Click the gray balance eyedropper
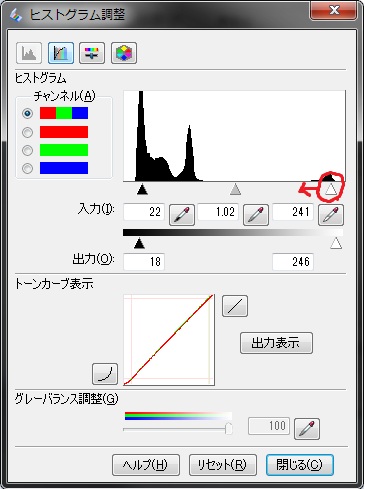 pos(307,429)
